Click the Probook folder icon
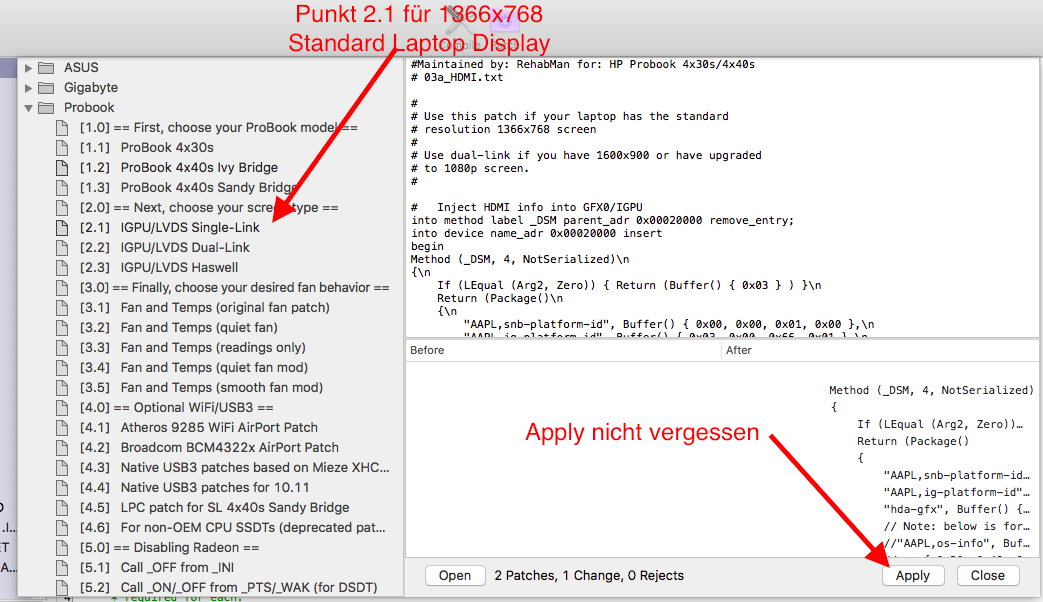 point(46,108)
